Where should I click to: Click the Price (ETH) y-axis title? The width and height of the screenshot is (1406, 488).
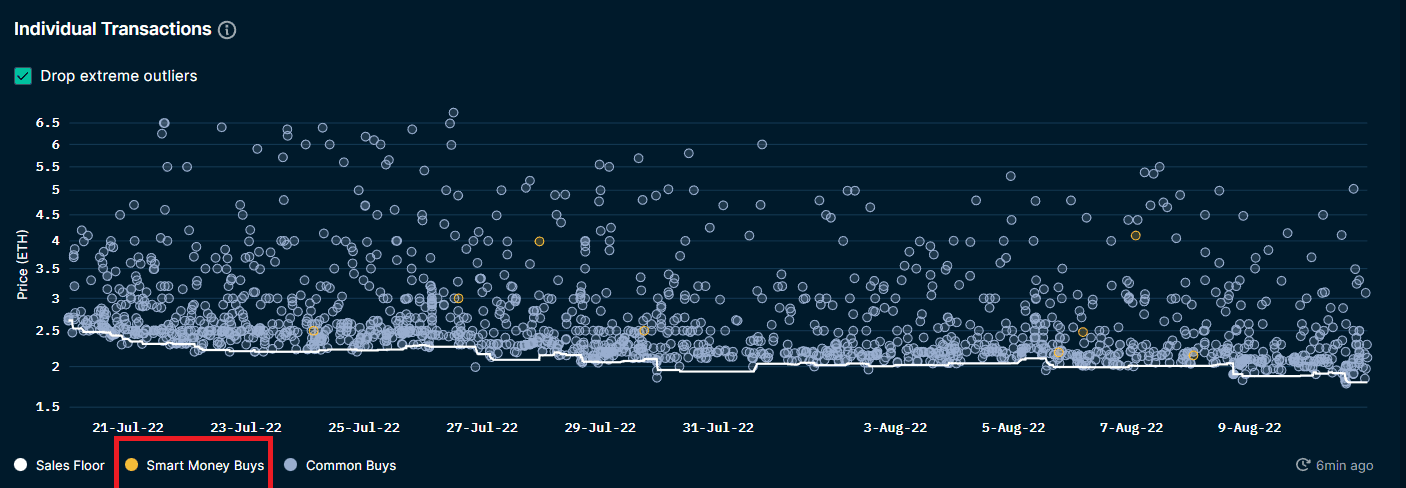[x=21, y=264]
